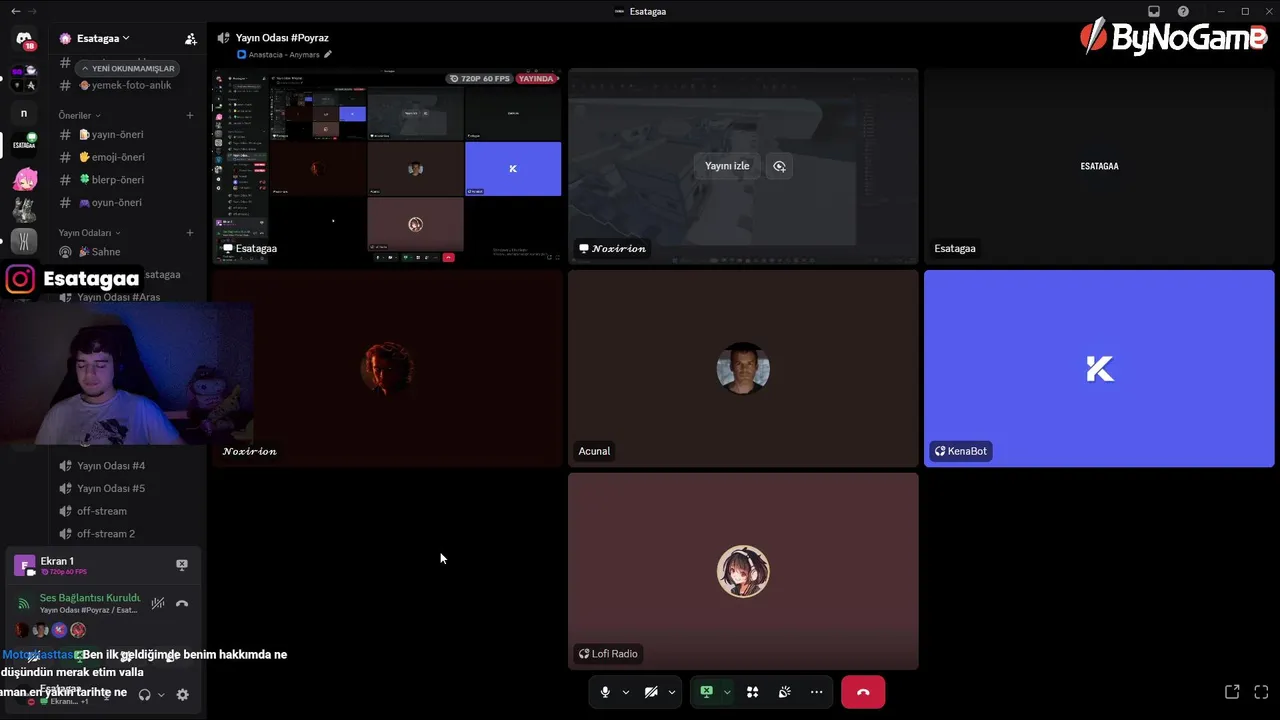Stop streaming via Ekran 1 panel icon
Image resolution: width=1280 pixels, height=720 pixels.
pos(182,565)
